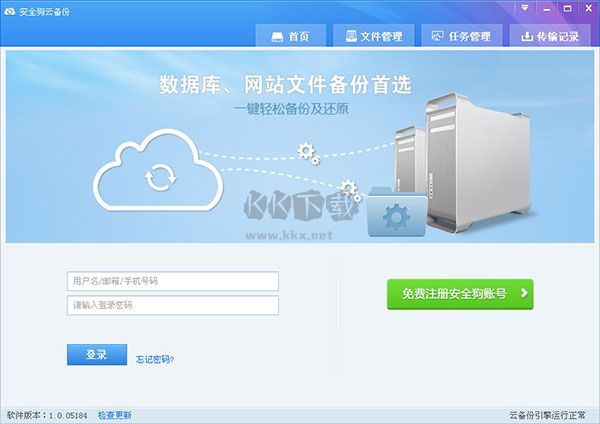
Task: Click the green 免费注册安全狗账号 button
Action: coord(460,294)
